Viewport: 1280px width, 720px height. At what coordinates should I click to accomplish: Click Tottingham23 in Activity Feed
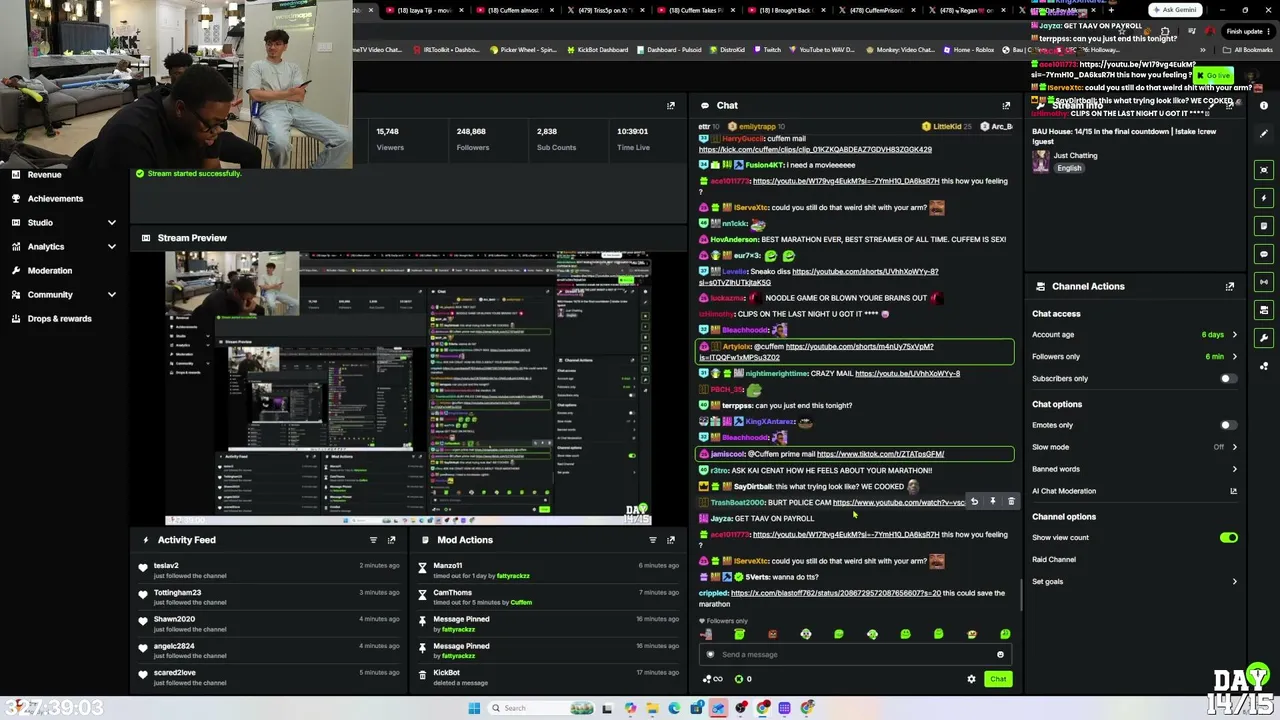pyautogui.click(x=177, y=593)
